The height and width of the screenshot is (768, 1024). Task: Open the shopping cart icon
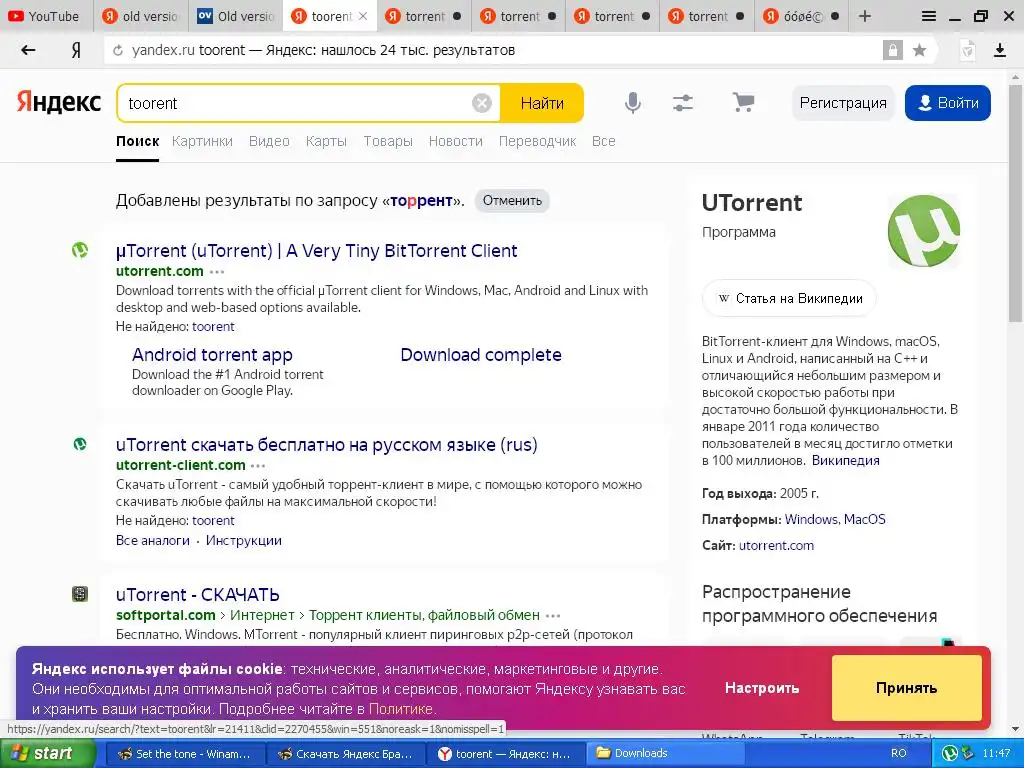(x=743, y=102)
